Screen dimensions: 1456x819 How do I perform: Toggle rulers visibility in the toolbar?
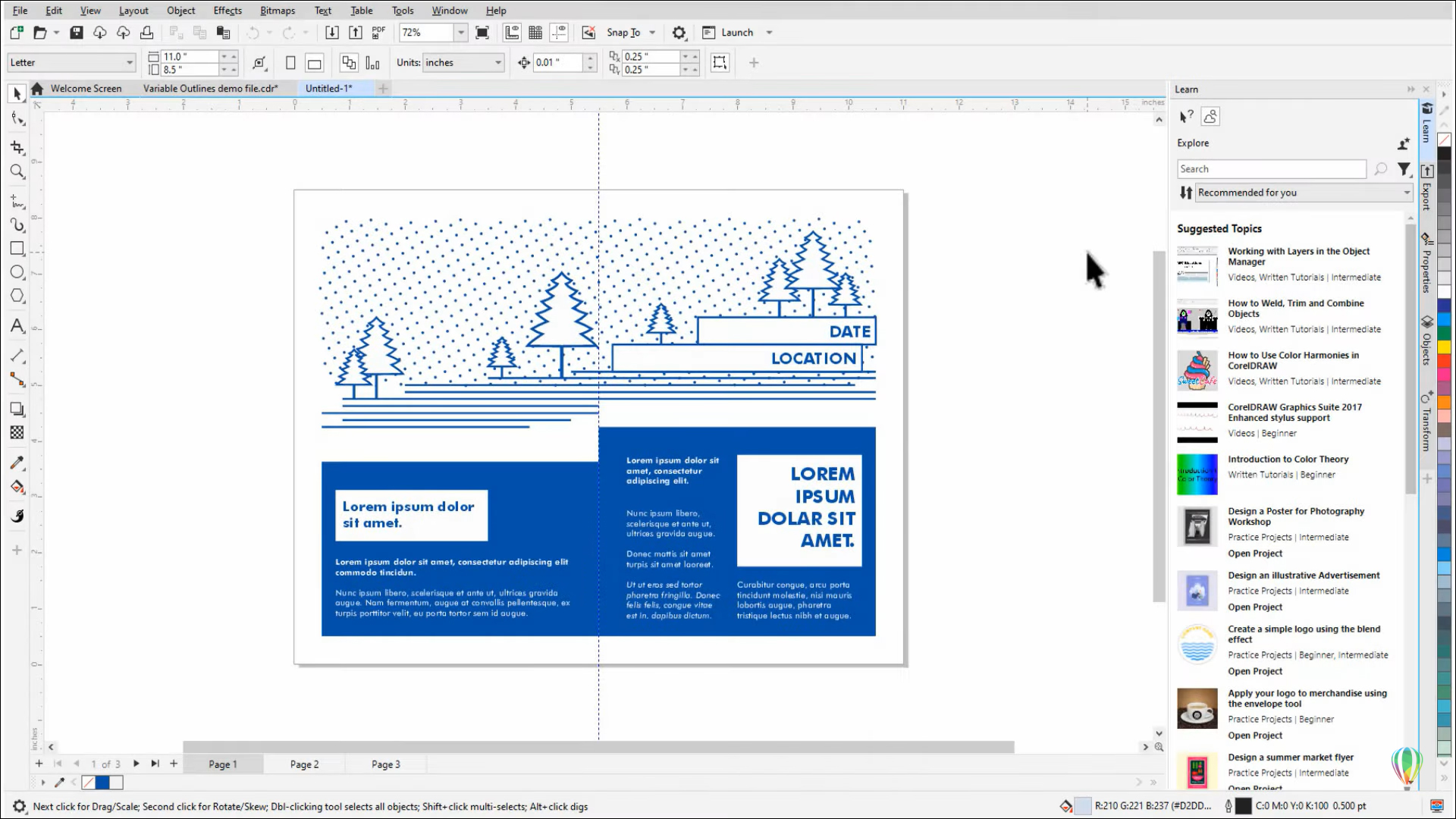pyautogui.click(x=512, y=32)
